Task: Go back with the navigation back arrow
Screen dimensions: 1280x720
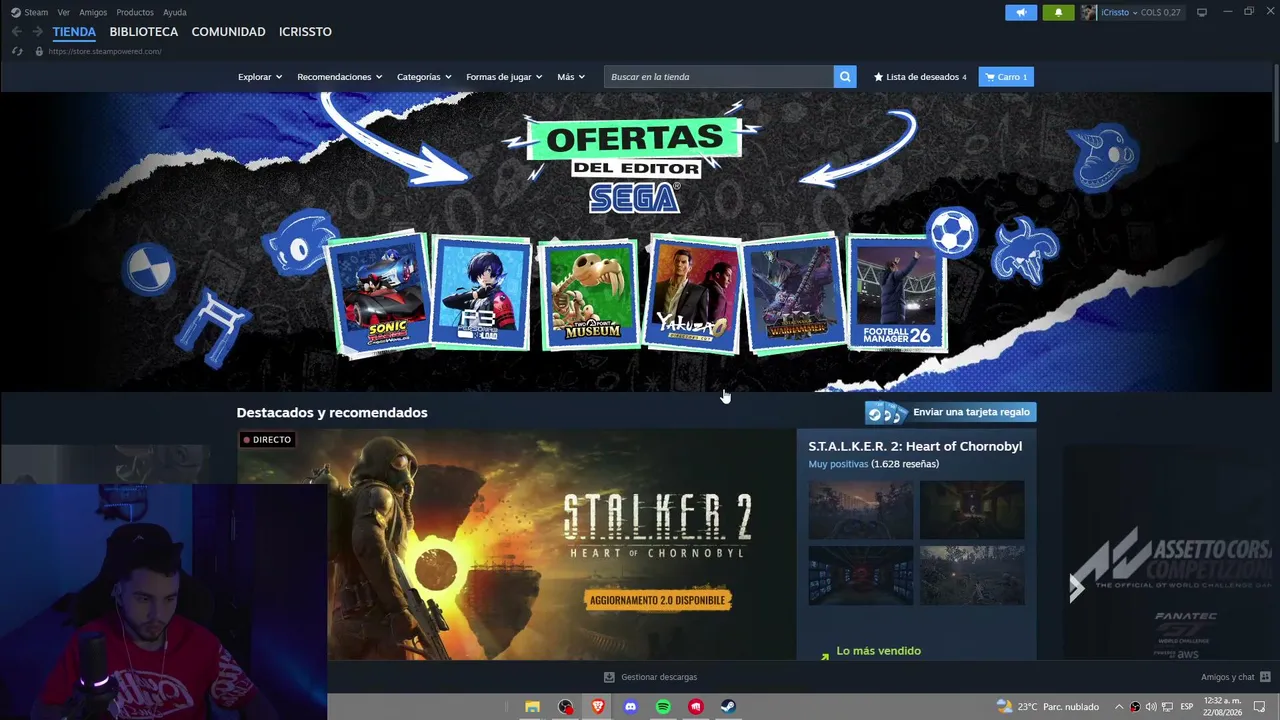Action: tap(17, 32)
